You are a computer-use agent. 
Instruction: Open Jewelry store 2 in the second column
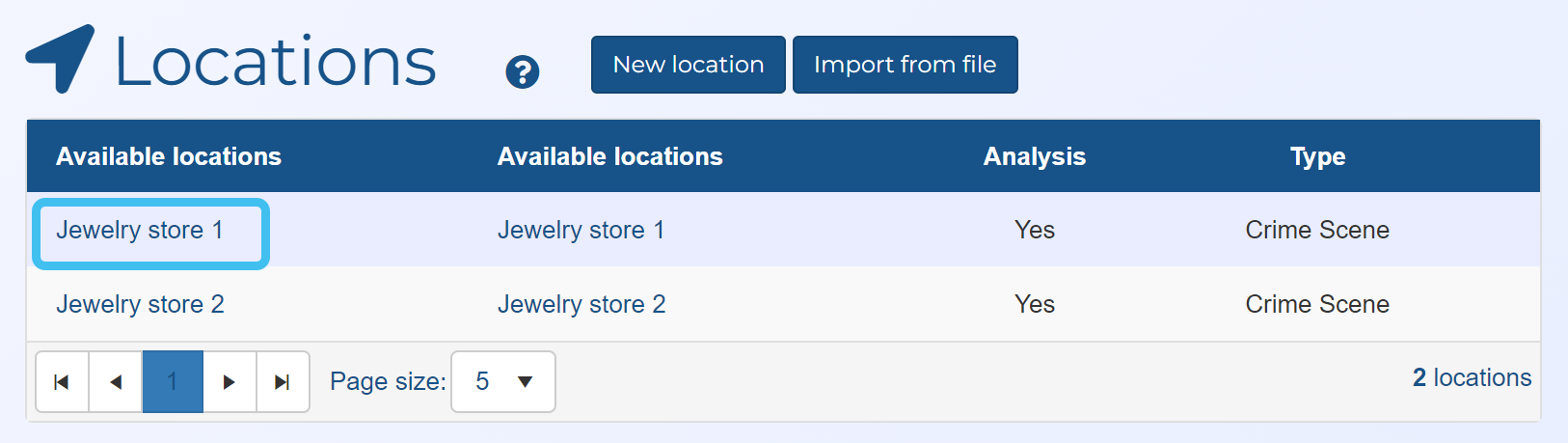tap(581, 305)
